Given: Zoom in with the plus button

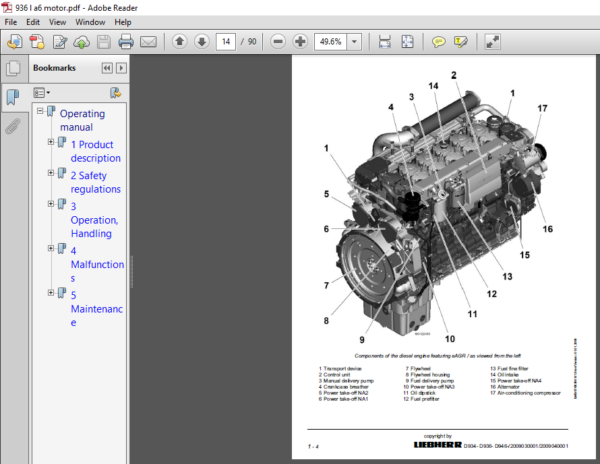Looking at the screenshot, I should pos(300,41).
